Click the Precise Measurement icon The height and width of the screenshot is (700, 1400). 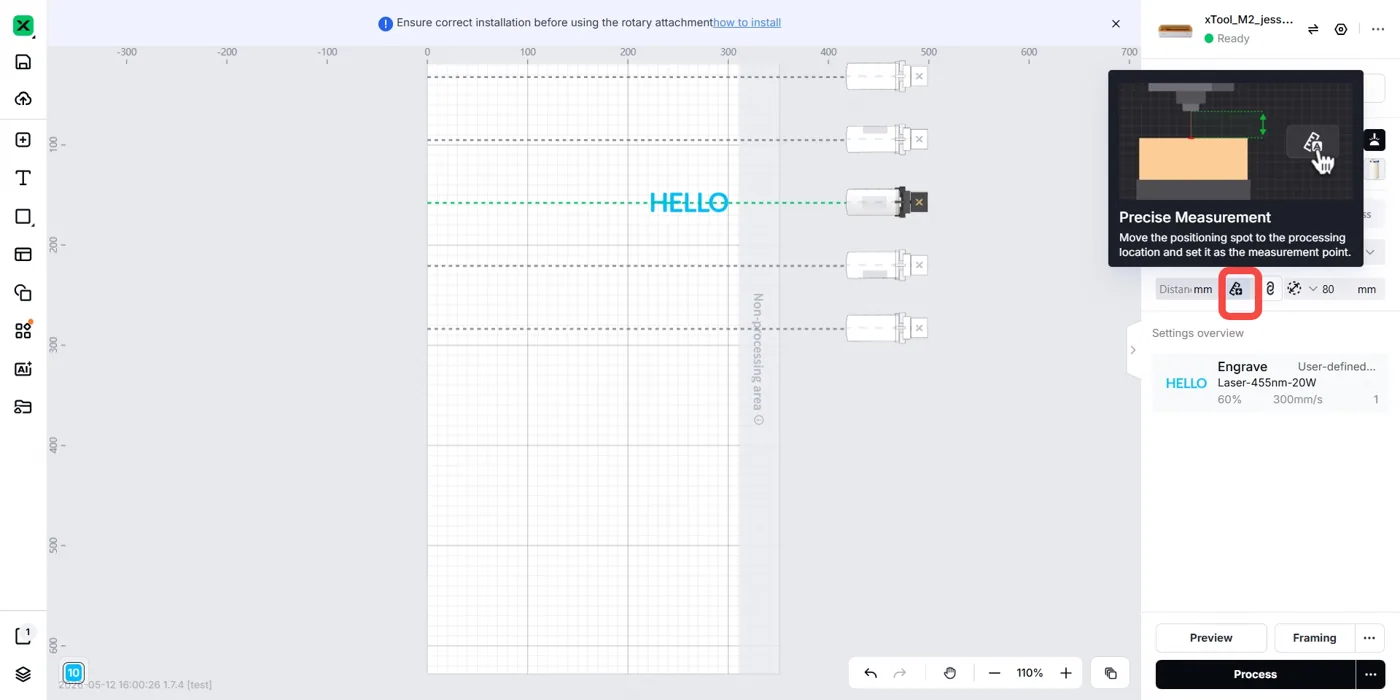point(1236,289)
